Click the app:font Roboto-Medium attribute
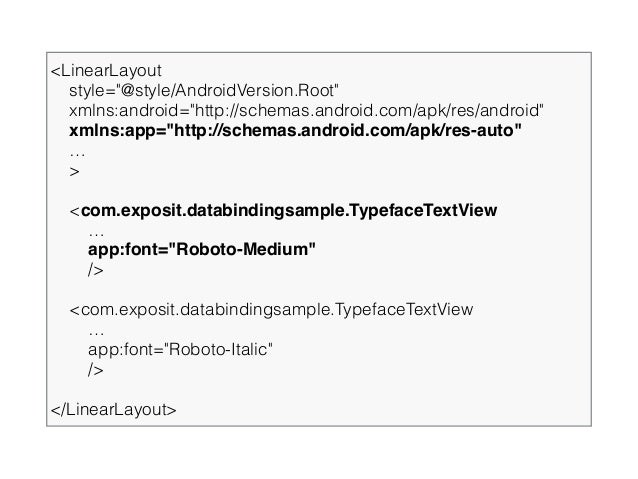 click(202, 249)
